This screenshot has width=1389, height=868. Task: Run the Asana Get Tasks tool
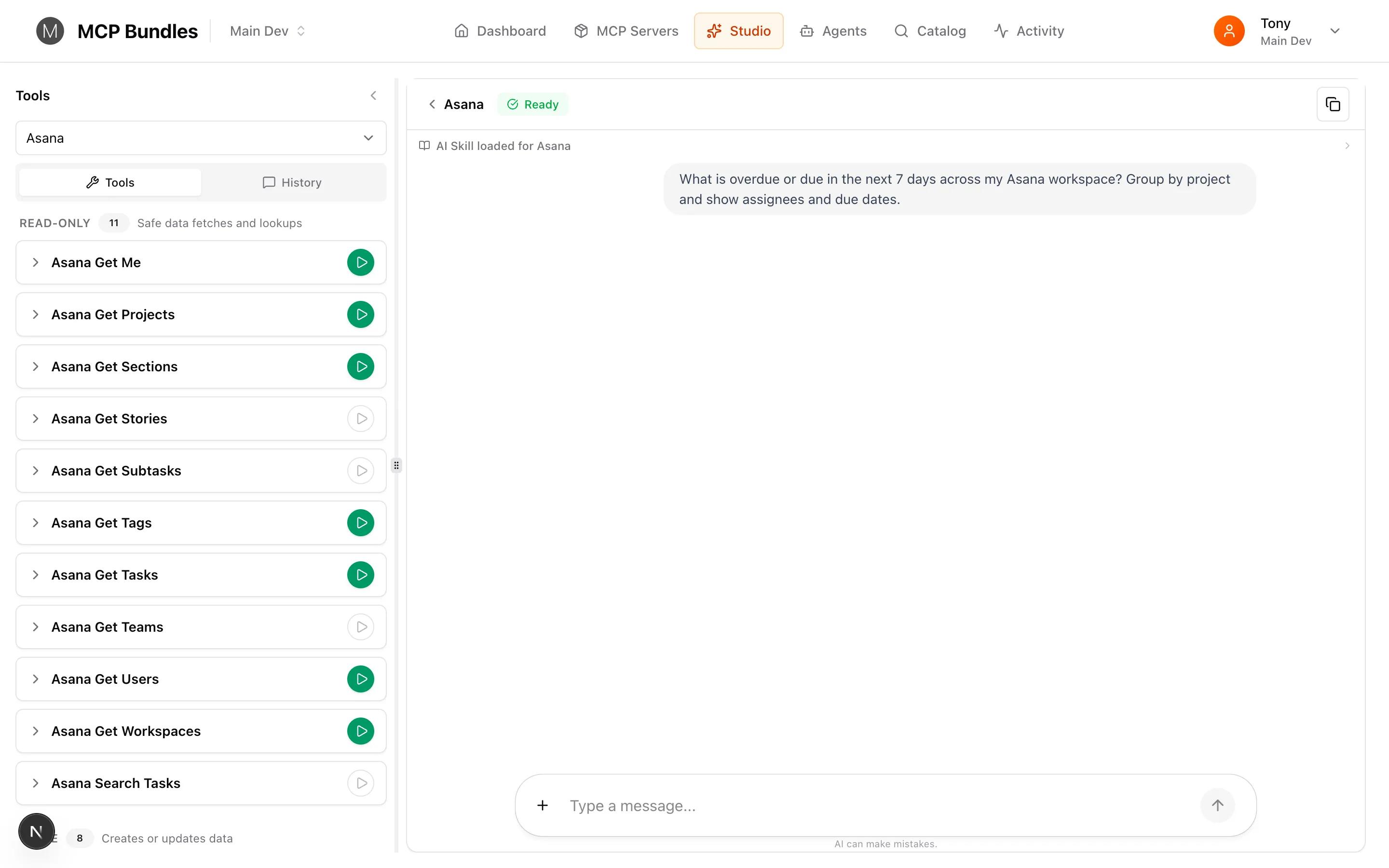(x=360, y=575)
